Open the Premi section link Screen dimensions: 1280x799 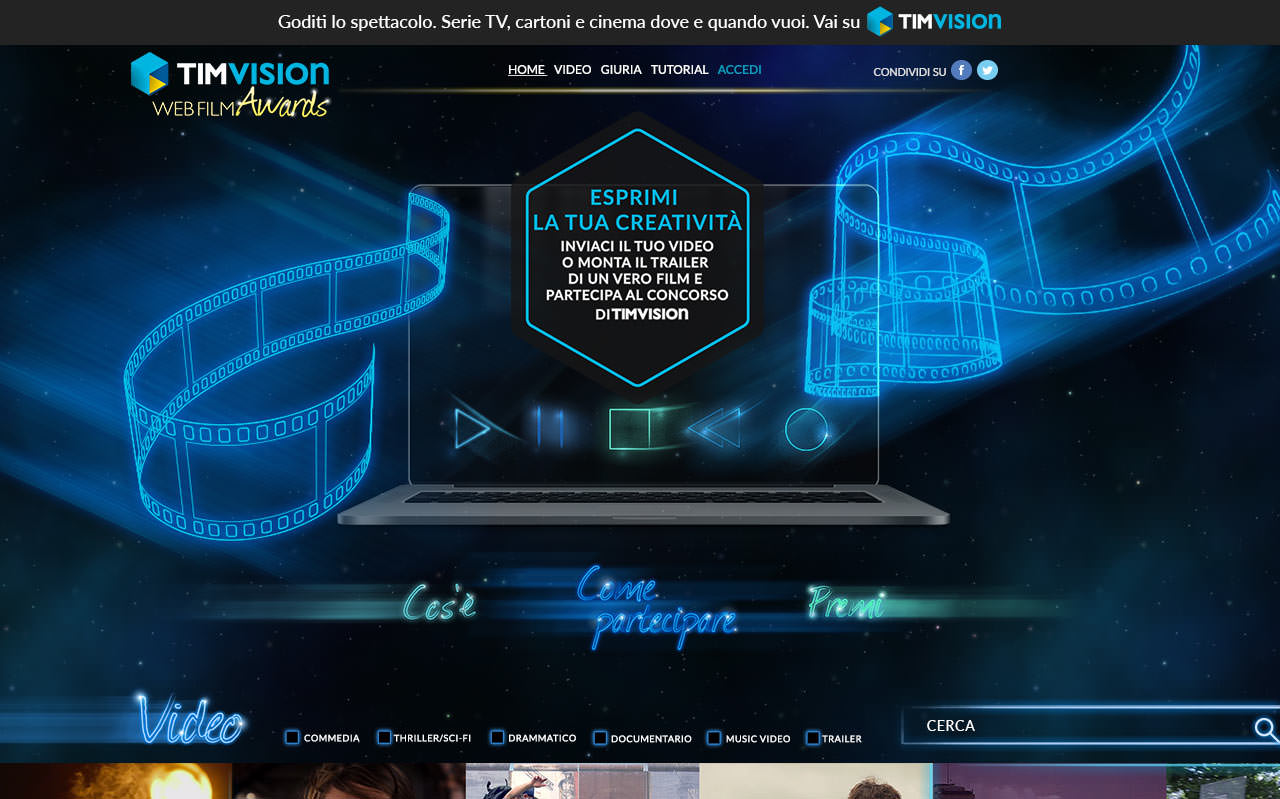coord(846,602)
